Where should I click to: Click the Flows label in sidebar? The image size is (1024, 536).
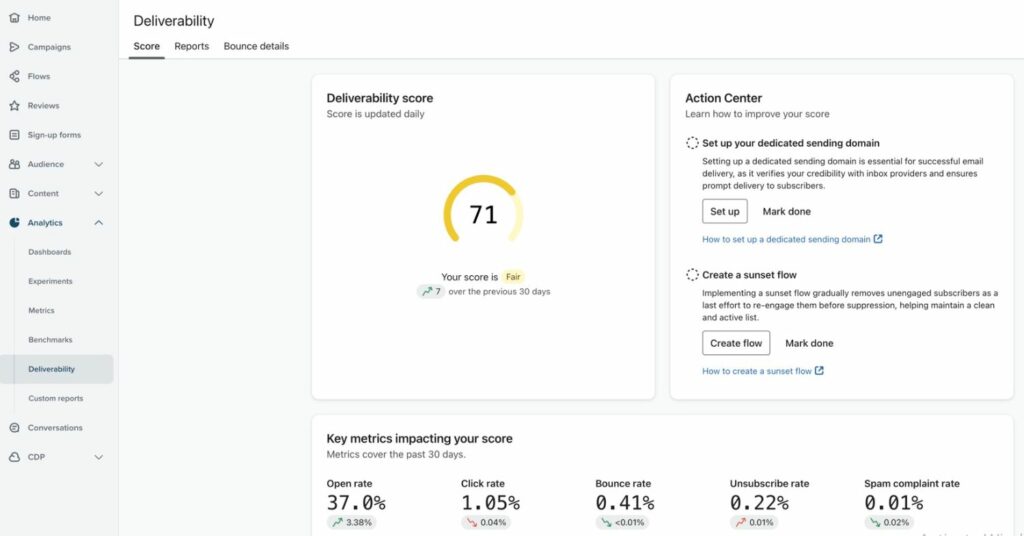(x=39, y=76)
